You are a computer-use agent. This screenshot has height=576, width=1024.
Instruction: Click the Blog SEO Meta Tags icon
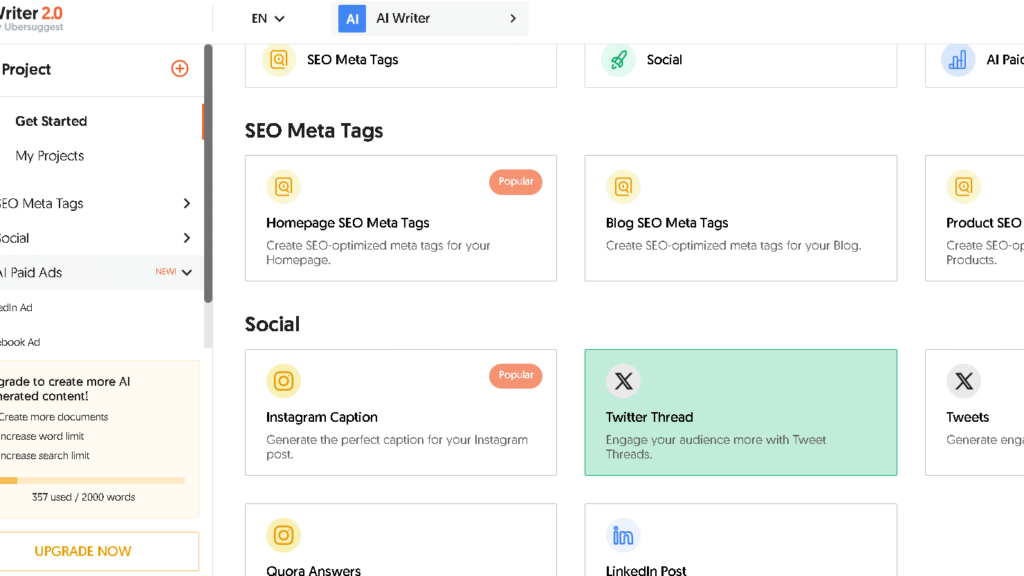tap(623, 187)
